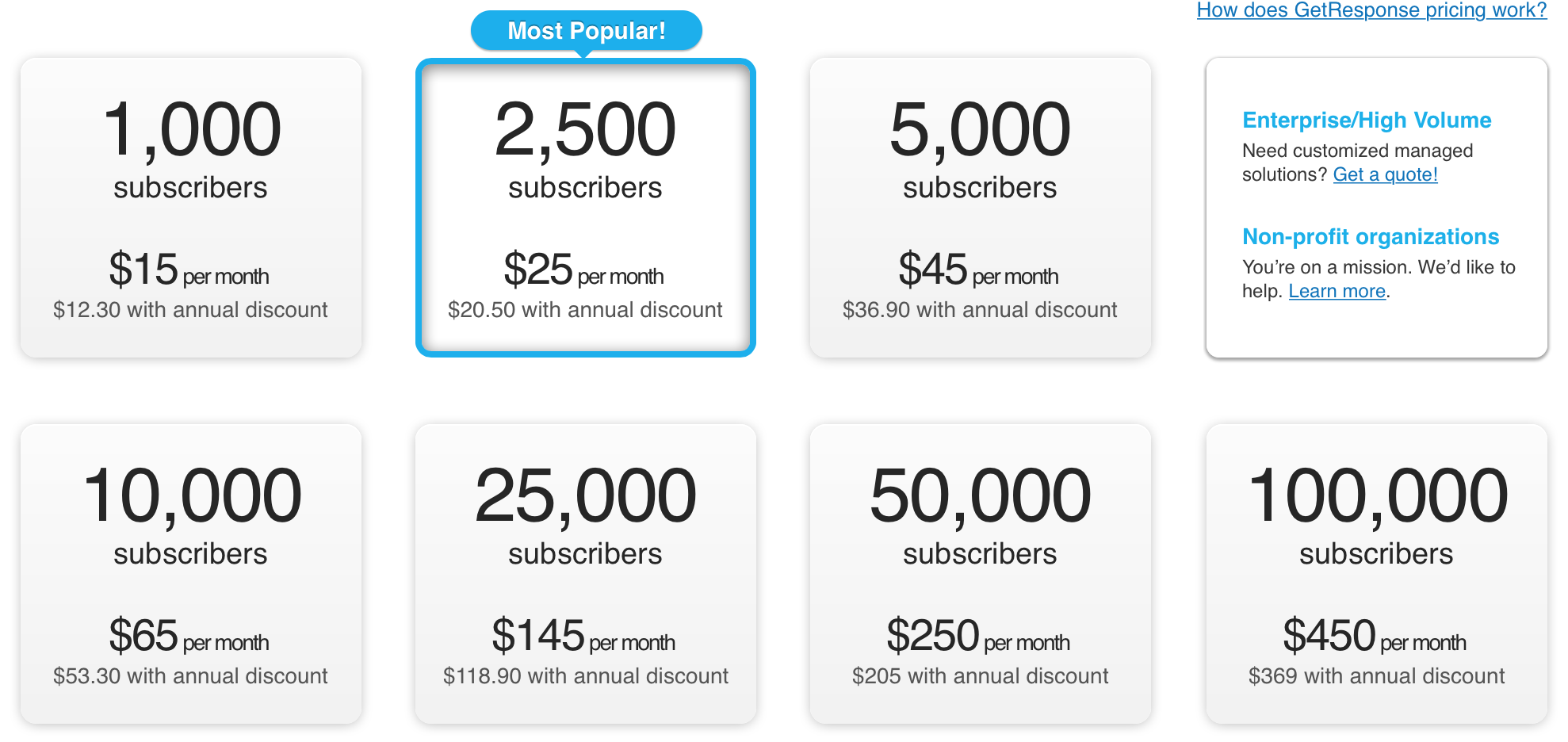
Task: Choose the 2,500 subscribers Most Popular plan
Action: 586,208
